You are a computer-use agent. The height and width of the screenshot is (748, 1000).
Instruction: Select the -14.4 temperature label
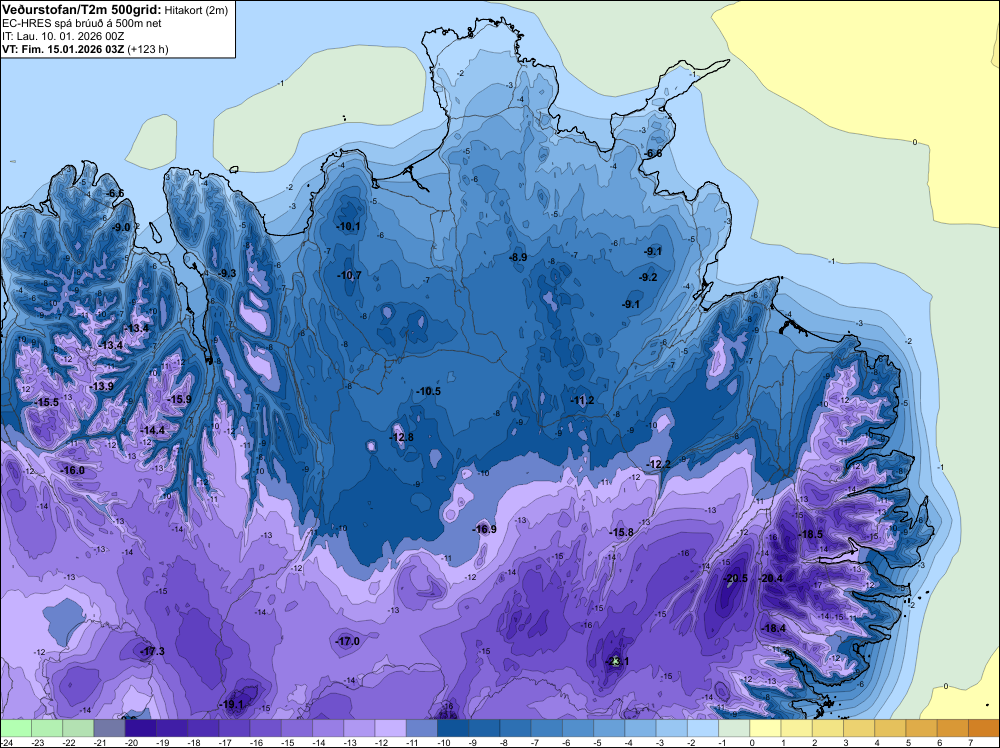click(x=152, y=430)
